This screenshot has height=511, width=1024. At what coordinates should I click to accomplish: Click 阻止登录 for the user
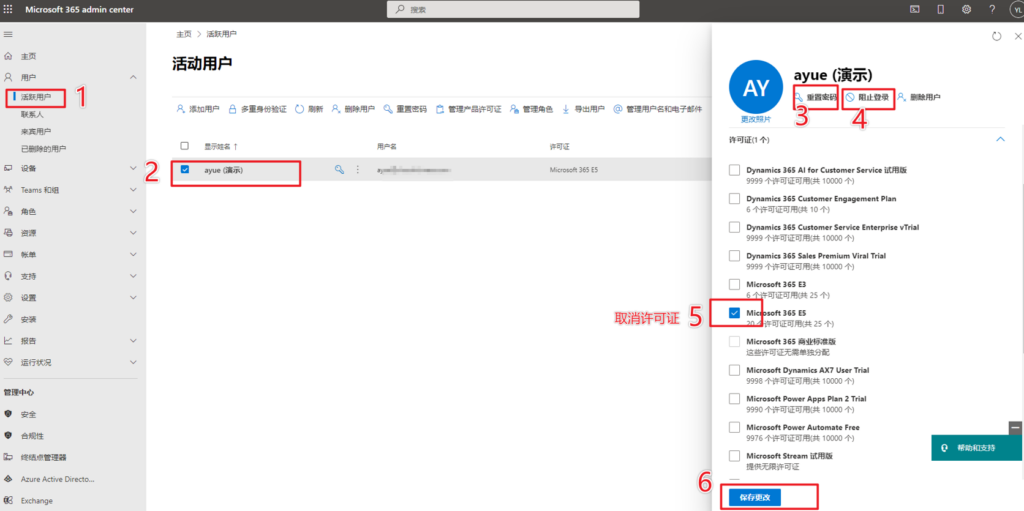pos(867,97)
